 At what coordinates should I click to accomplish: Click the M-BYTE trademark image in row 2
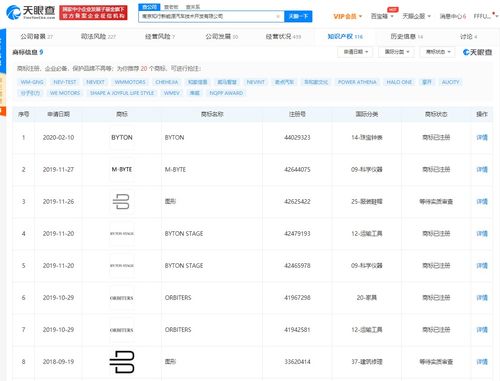click(x=122, y=169)
